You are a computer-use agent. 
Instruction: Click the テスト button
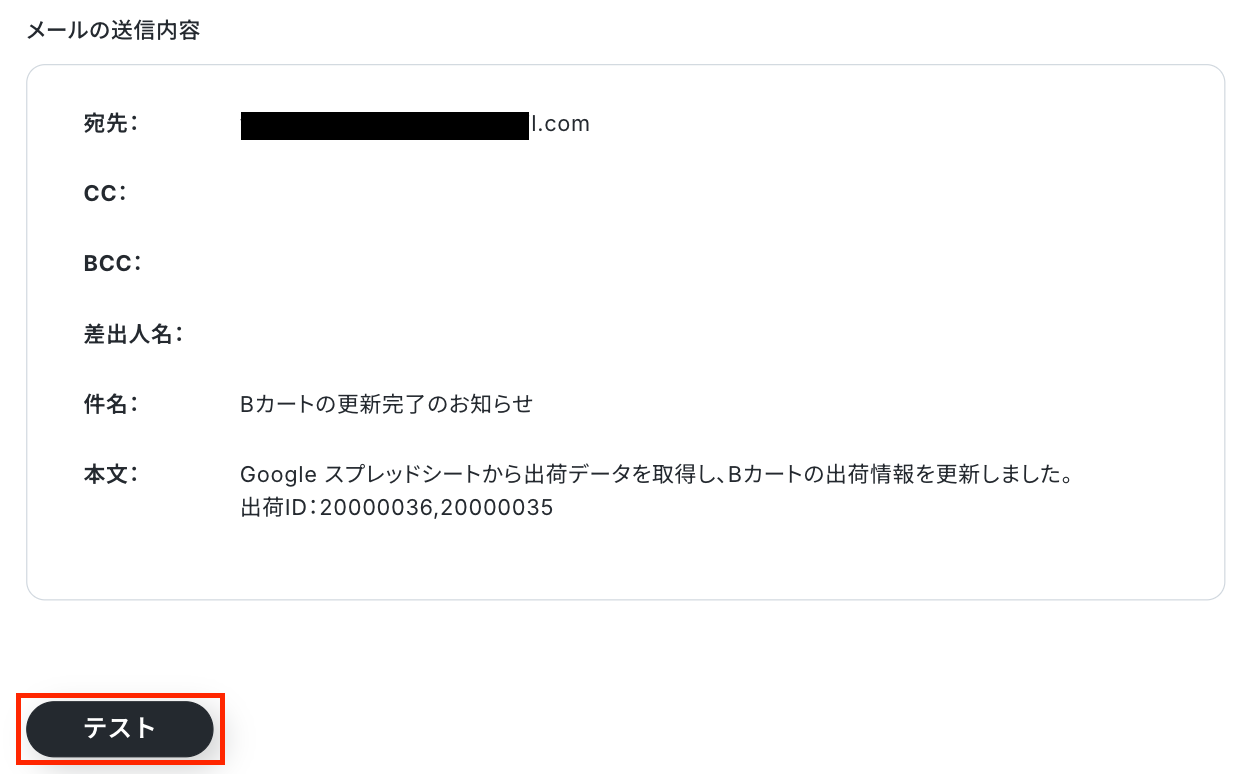120,729
